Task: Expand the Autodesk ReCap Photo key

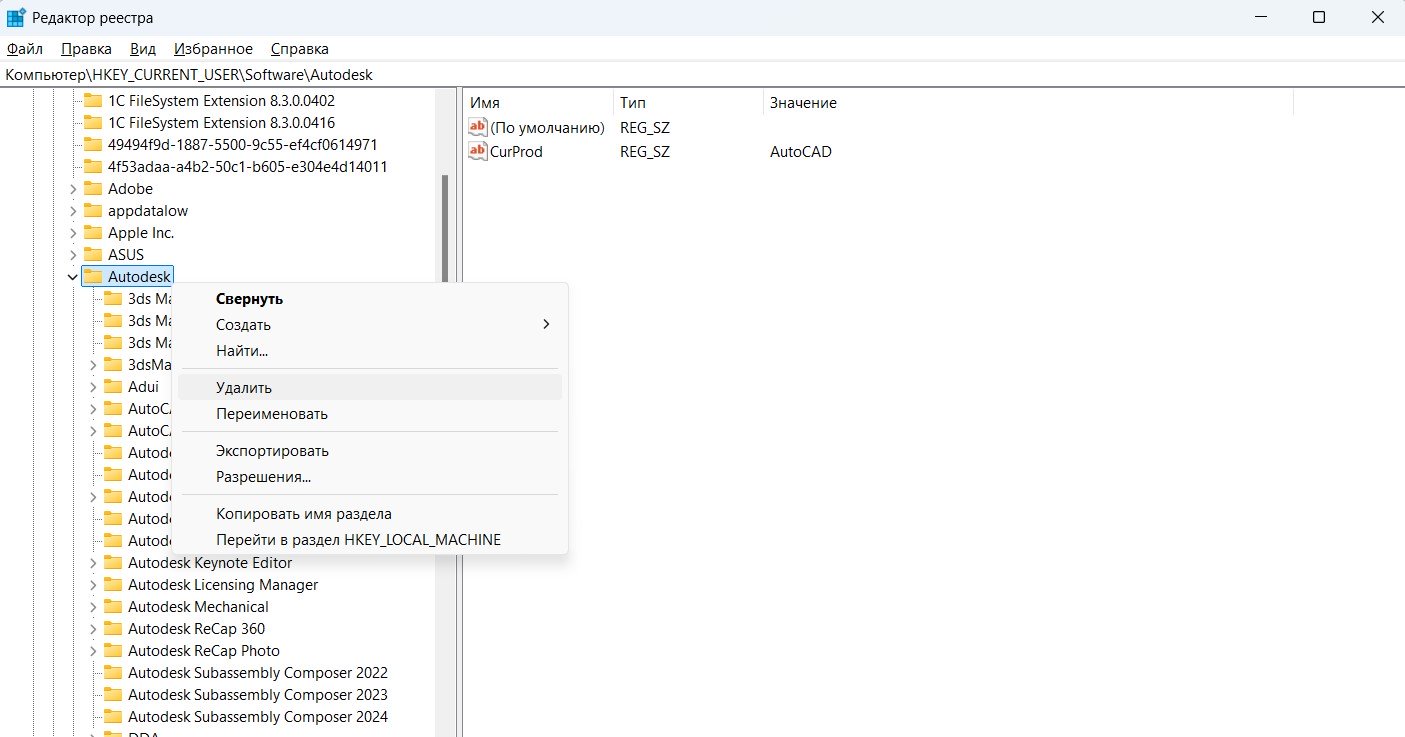Action: coord(93,651)
